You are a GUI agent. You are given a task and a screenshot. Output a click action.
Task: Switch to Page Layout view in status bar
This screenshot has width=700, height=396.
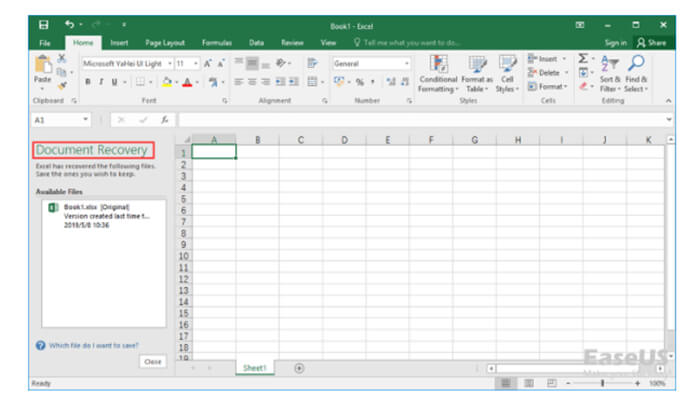pos(529,383)
